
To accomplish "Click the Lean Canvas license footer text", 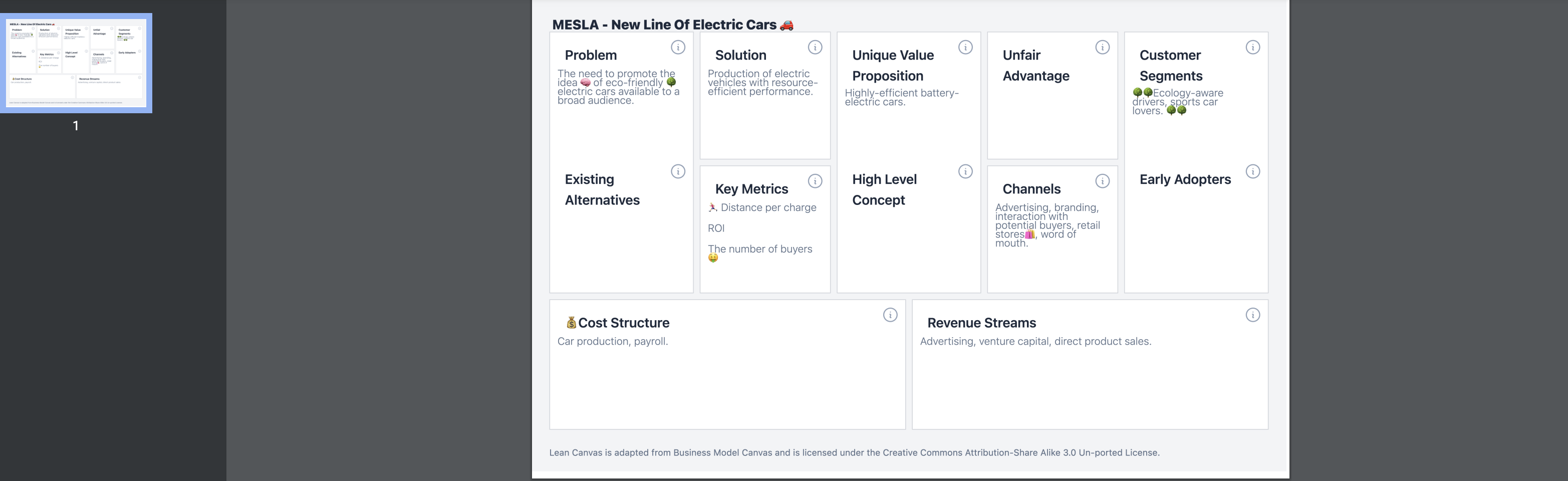I will coord(854,453).
